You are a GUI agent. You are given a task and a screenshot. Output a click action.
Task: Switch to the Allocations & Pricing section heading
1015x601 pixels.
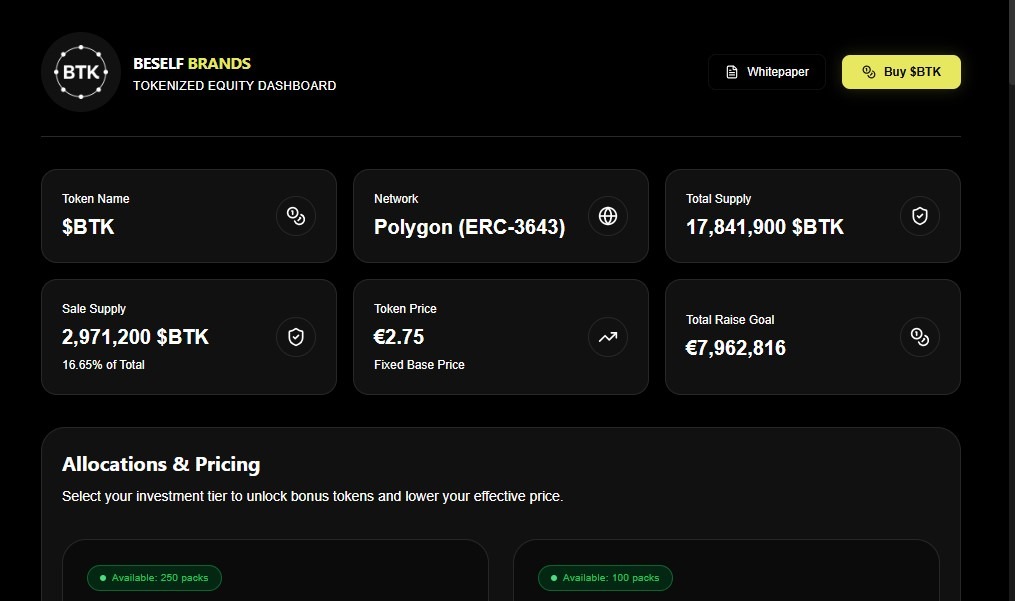(161, 464)
